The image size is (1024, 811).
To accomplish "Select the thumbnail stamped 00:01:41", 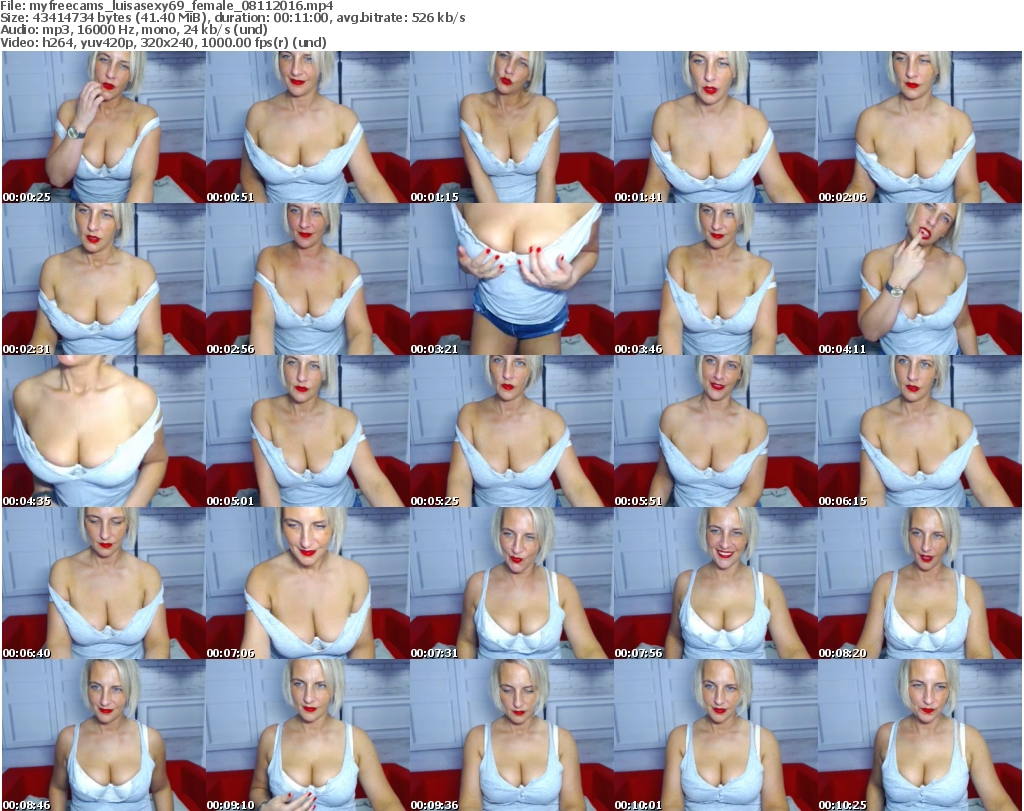I will pyautogui.click(x=716, y=127).
